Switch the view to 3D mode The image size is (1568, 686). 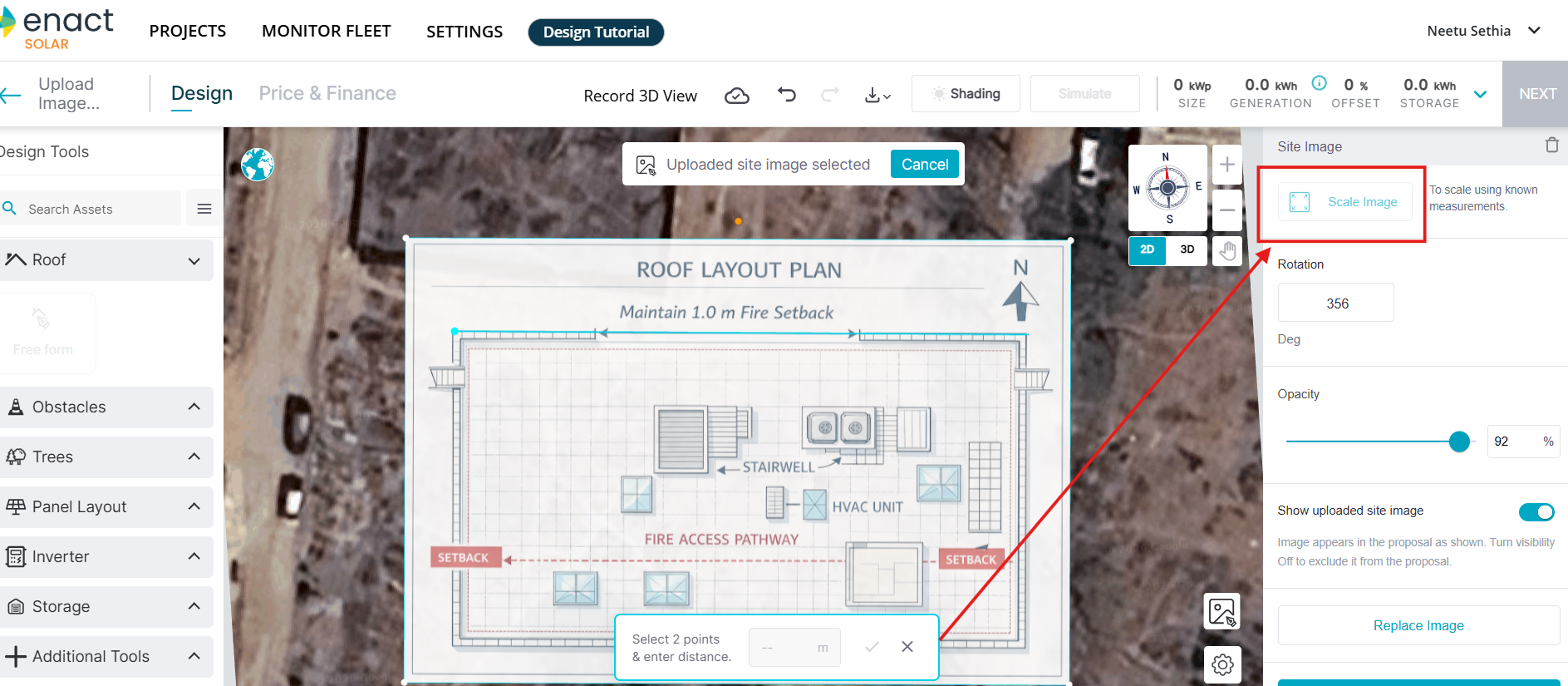coord(1187,249)
